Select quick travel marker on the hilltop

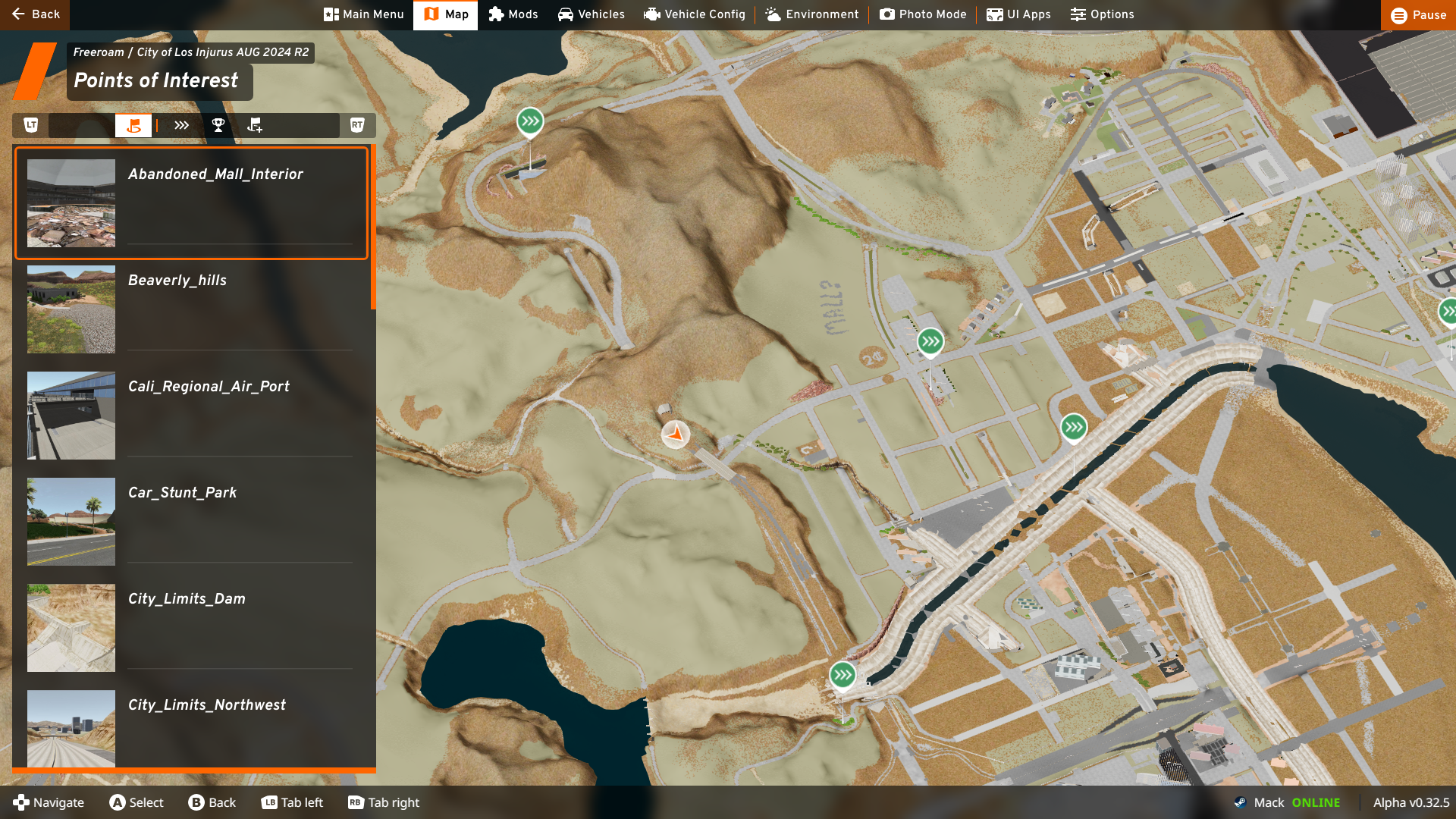[530, 121]
